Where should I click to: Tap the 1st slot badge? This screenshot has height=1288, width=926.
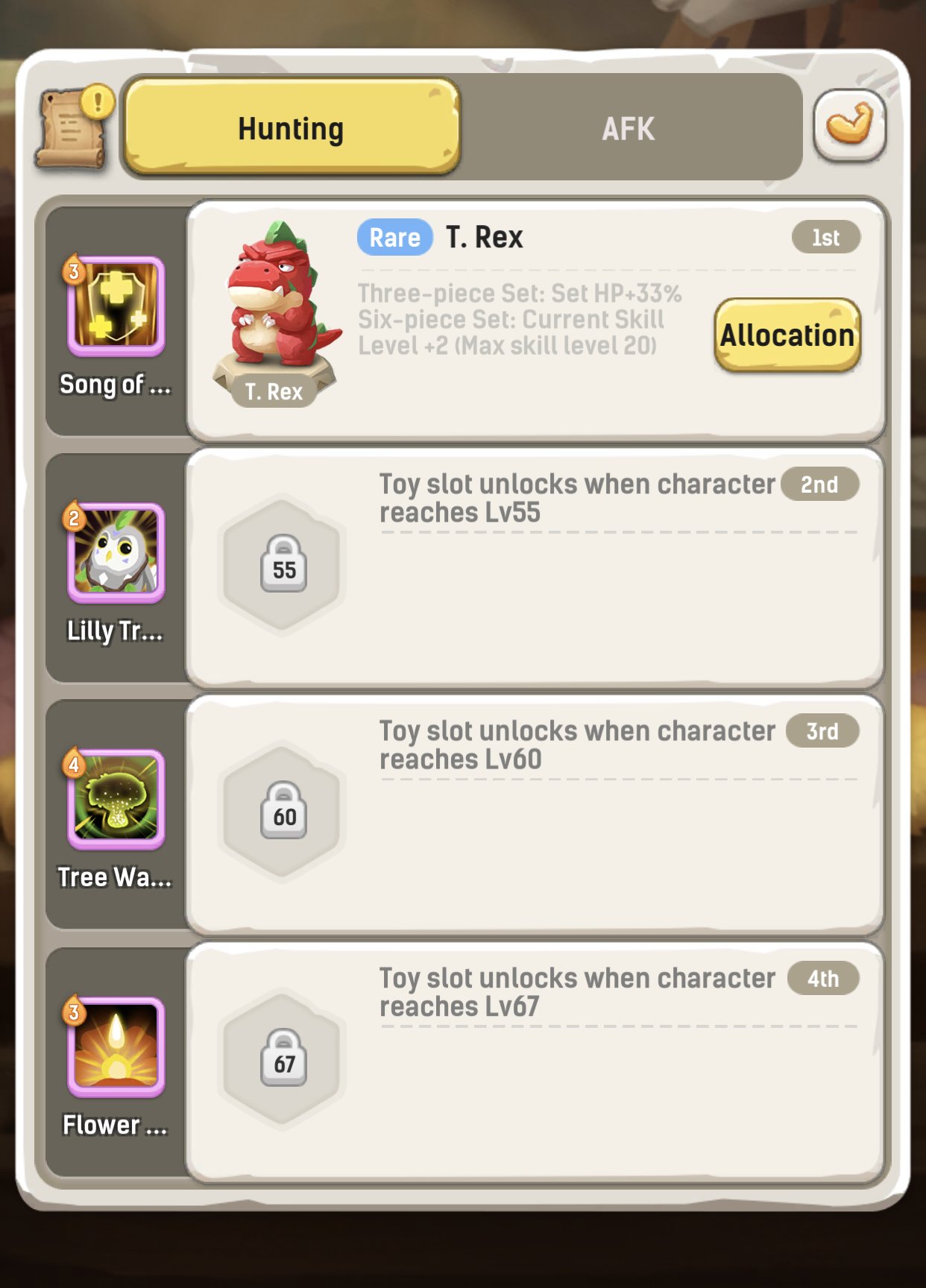click(x=826, y=238)
